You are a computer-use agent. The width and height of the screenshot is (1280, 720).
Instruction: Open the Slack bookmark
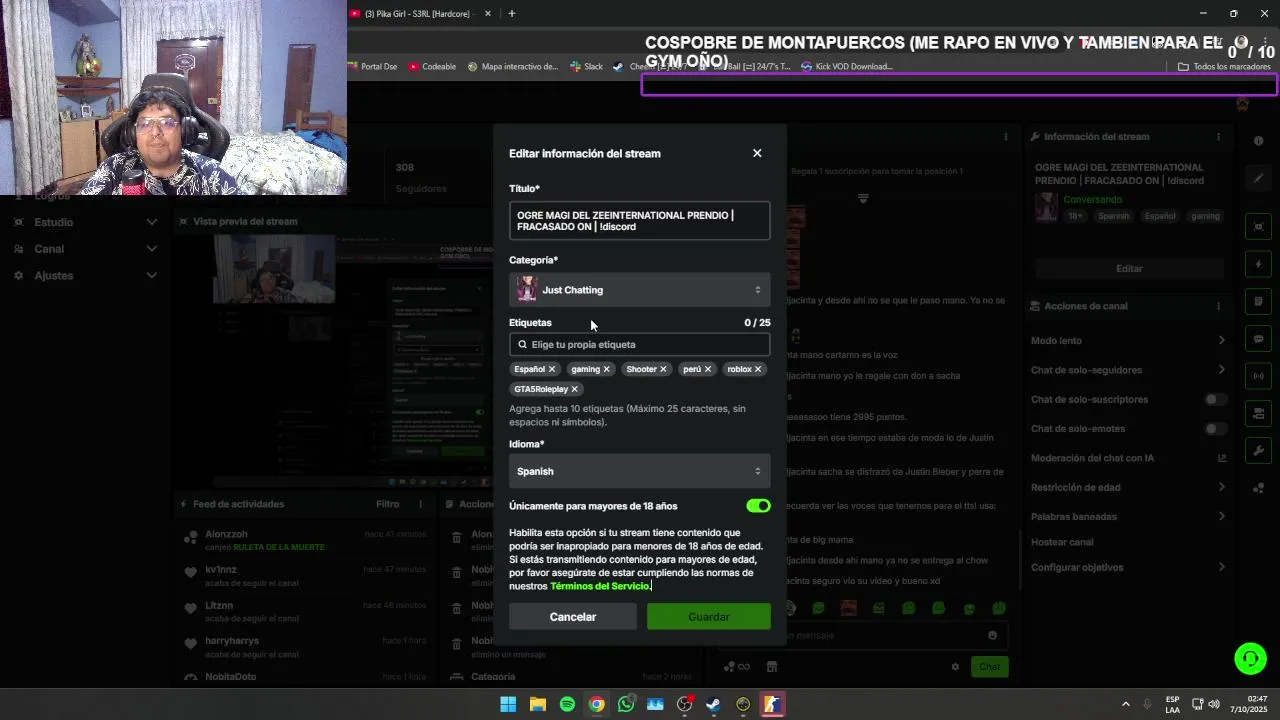pos(587,67)
